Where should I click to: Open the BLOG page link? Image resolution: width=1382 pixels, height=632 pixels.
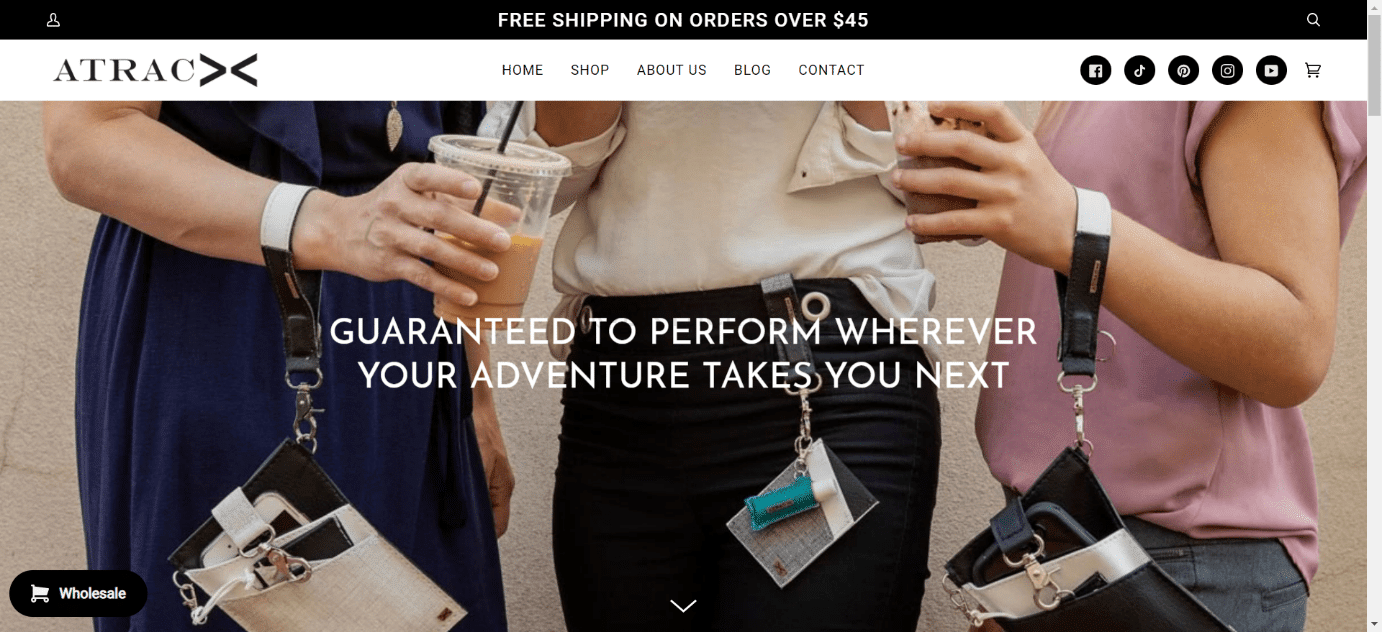(x=753, y=70)
